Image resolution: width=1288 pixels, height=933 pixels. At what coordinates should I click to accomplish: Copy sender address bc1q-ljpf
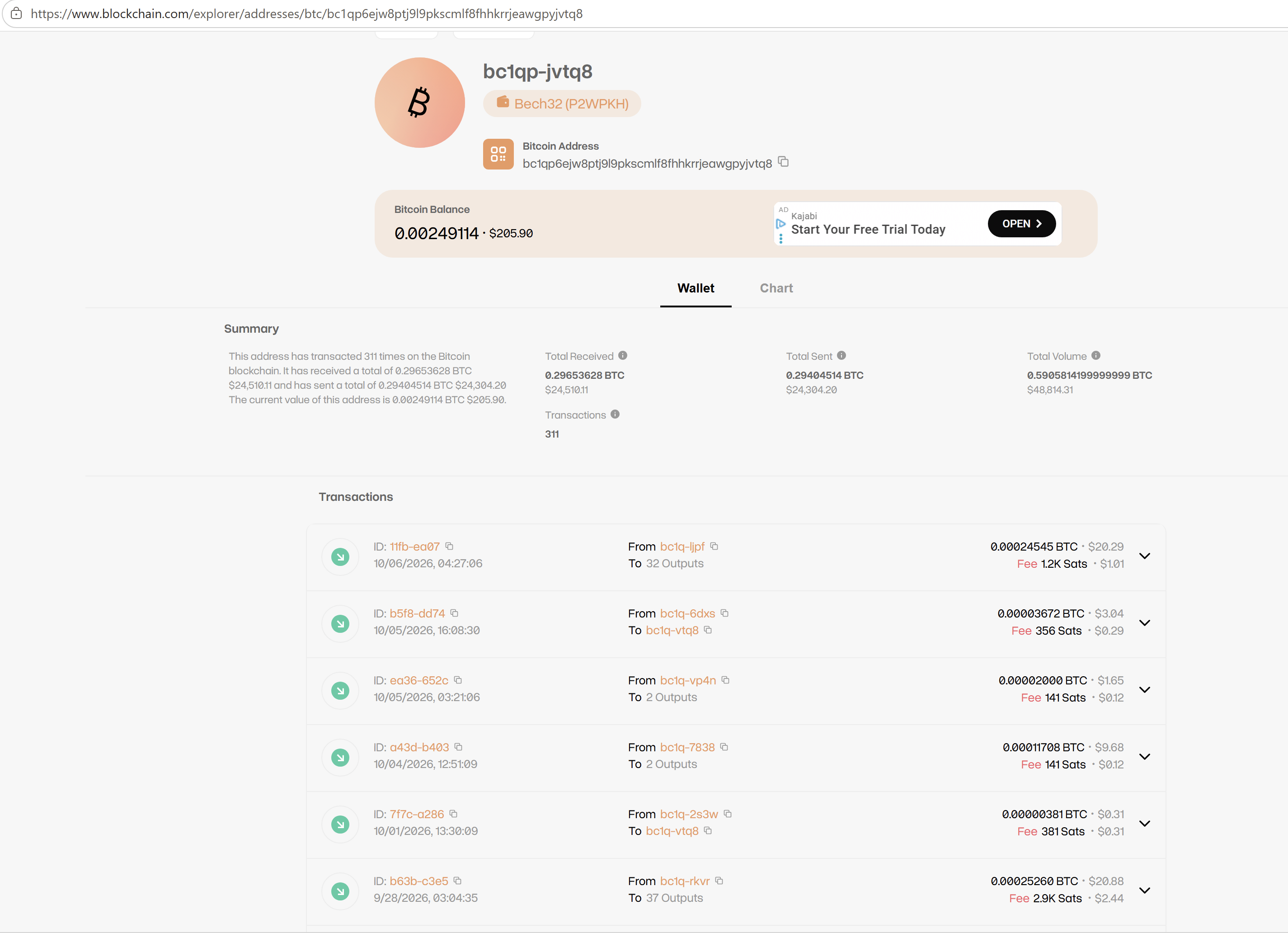coord(715,547)
